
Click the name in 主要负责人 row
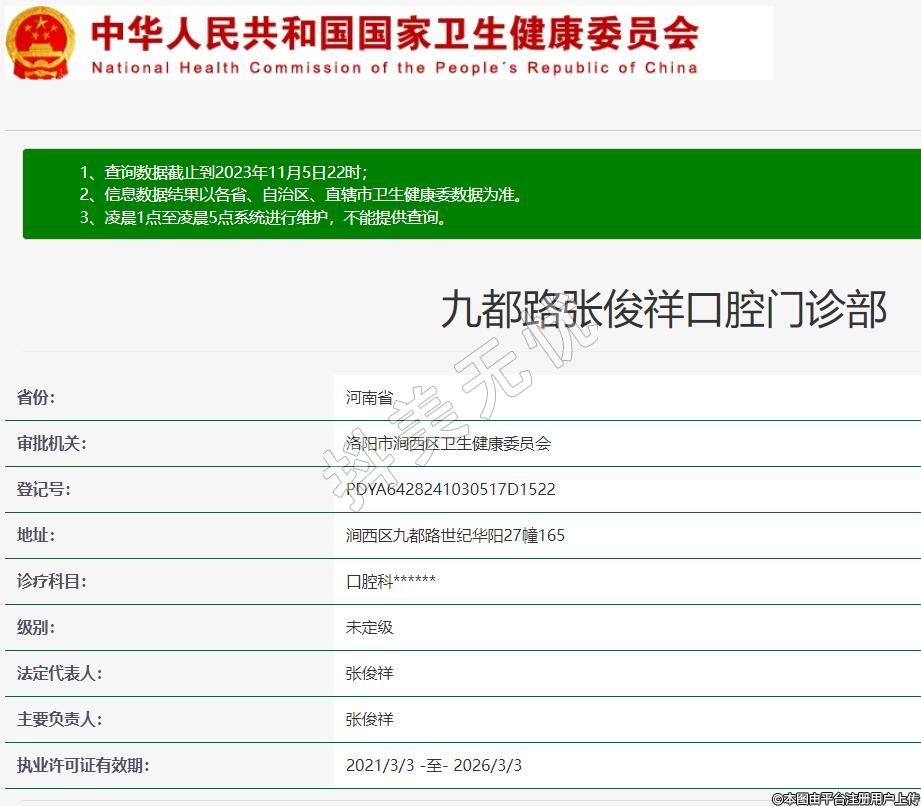[369, 719]
